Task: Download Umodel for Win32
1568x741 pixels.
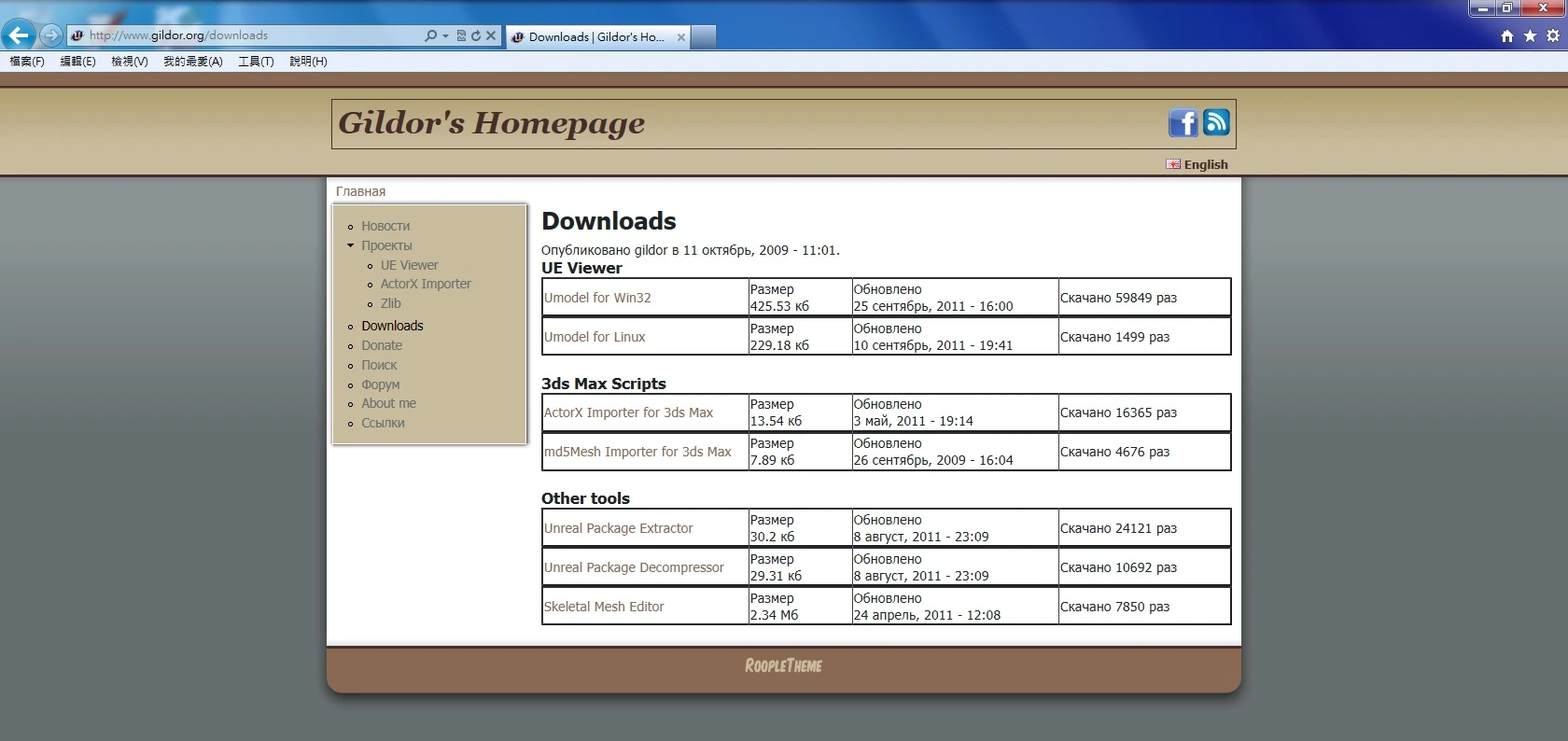Action: (597, 298)
